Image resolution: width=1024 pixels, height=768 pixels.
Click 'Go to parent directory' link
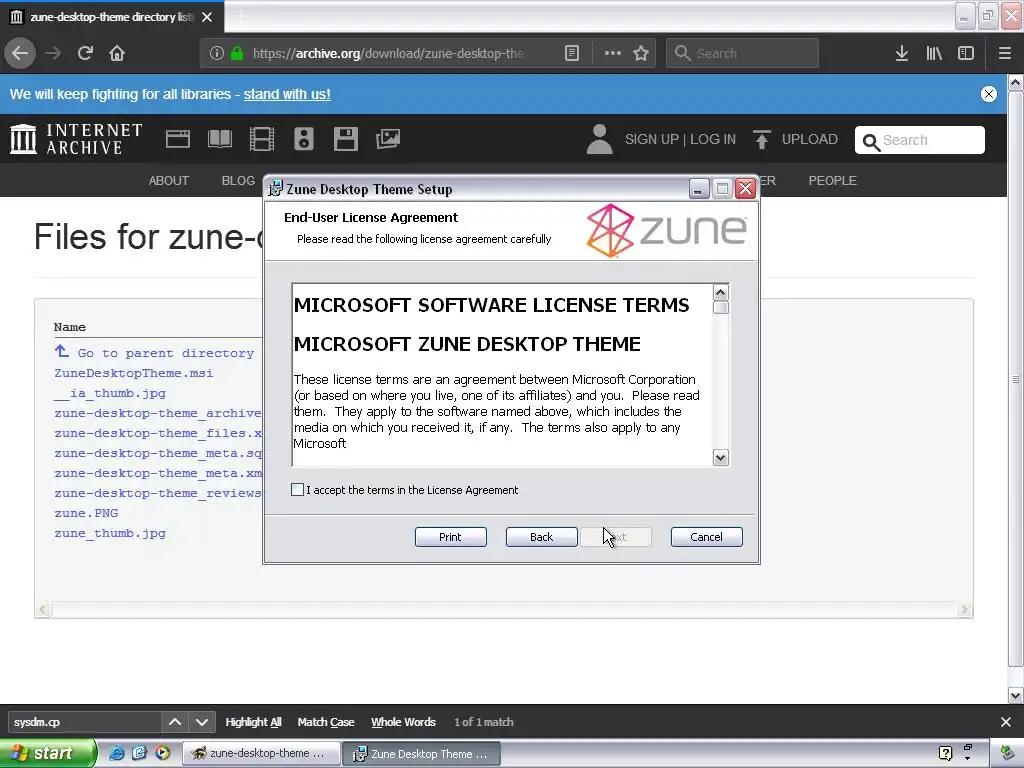coord(165,353)
